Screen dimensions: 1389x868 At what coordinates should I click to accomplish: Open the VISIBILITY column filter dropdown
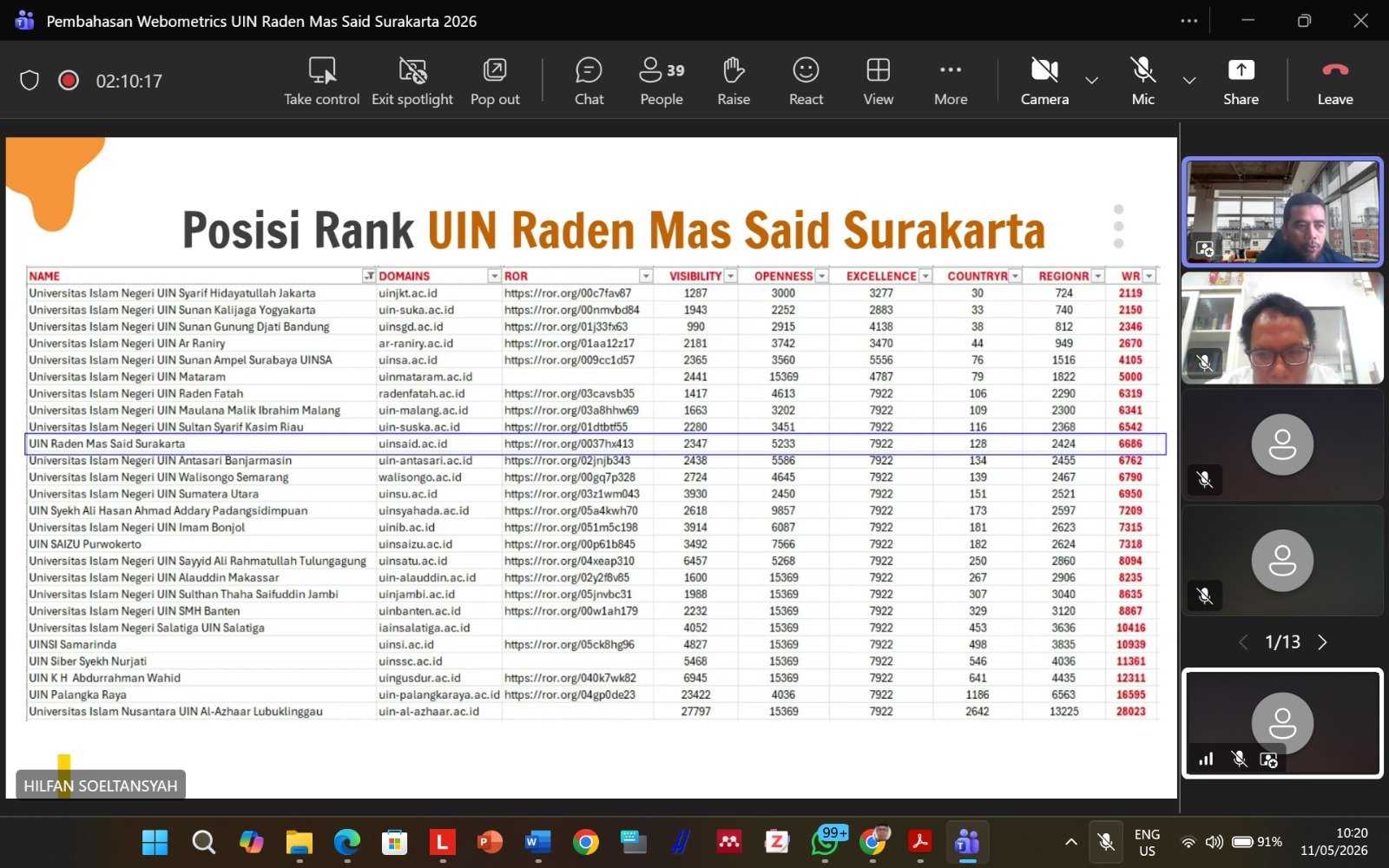click(731, 276)
